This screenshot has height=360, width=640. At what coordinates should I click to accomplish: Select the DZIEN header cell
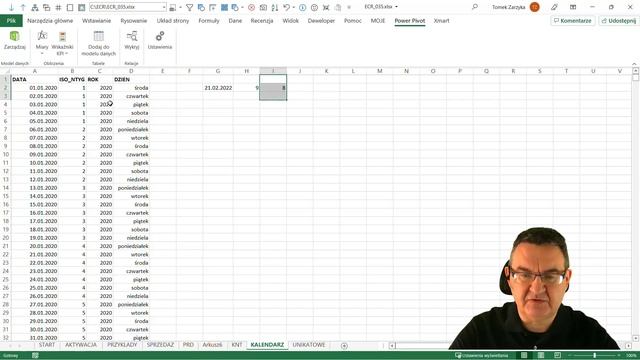coord(131,80)
